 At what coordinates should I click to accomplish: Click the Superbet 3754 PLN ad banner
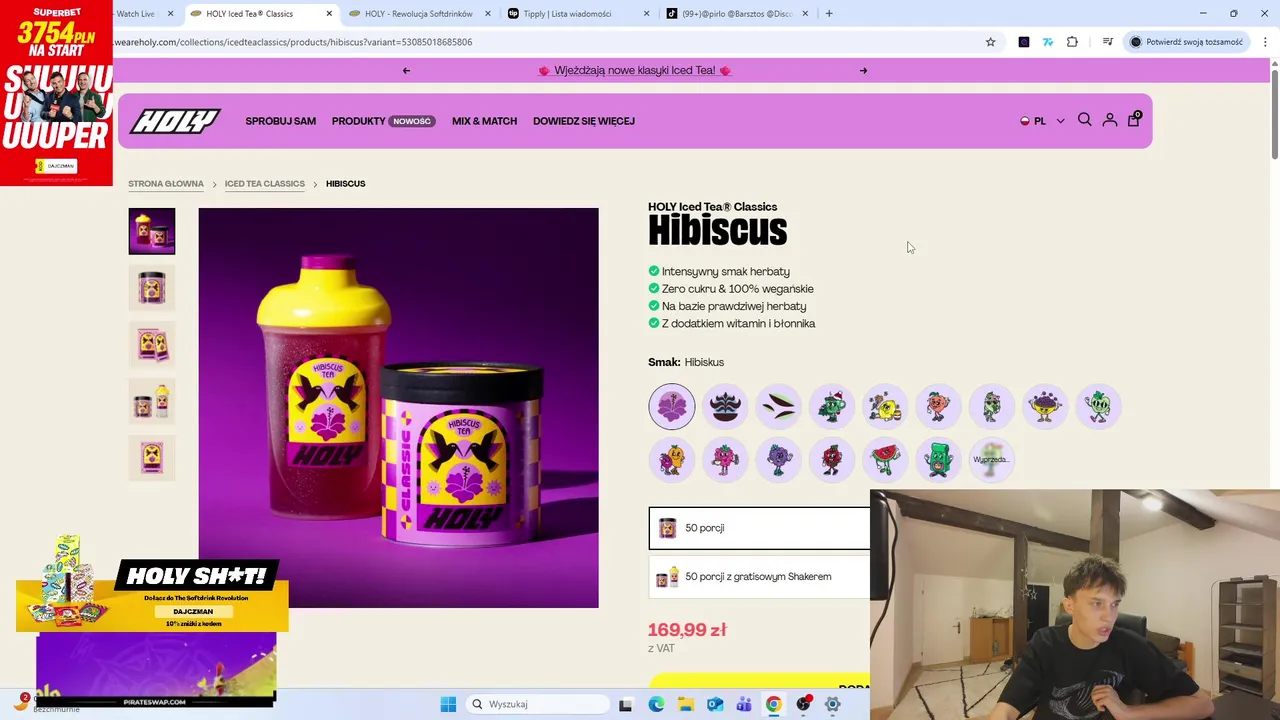tap(56, 93)
